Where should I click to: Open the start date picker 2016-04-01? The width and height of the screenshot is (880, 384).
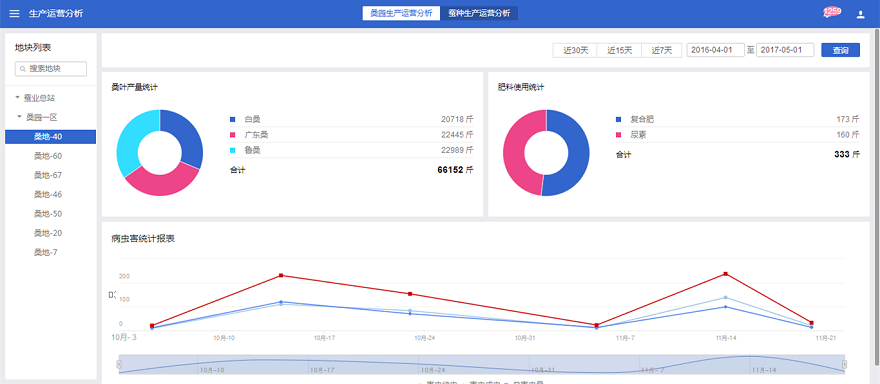pyautogui.click(x=716, y=50)
